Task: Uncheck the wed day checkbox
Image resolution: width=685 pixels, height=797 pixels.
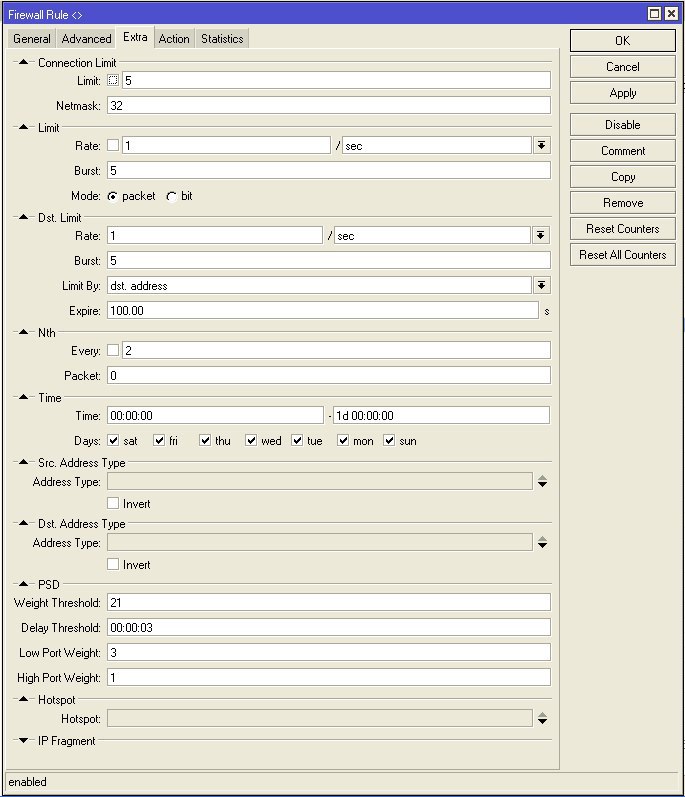Action: coord(251,441)
